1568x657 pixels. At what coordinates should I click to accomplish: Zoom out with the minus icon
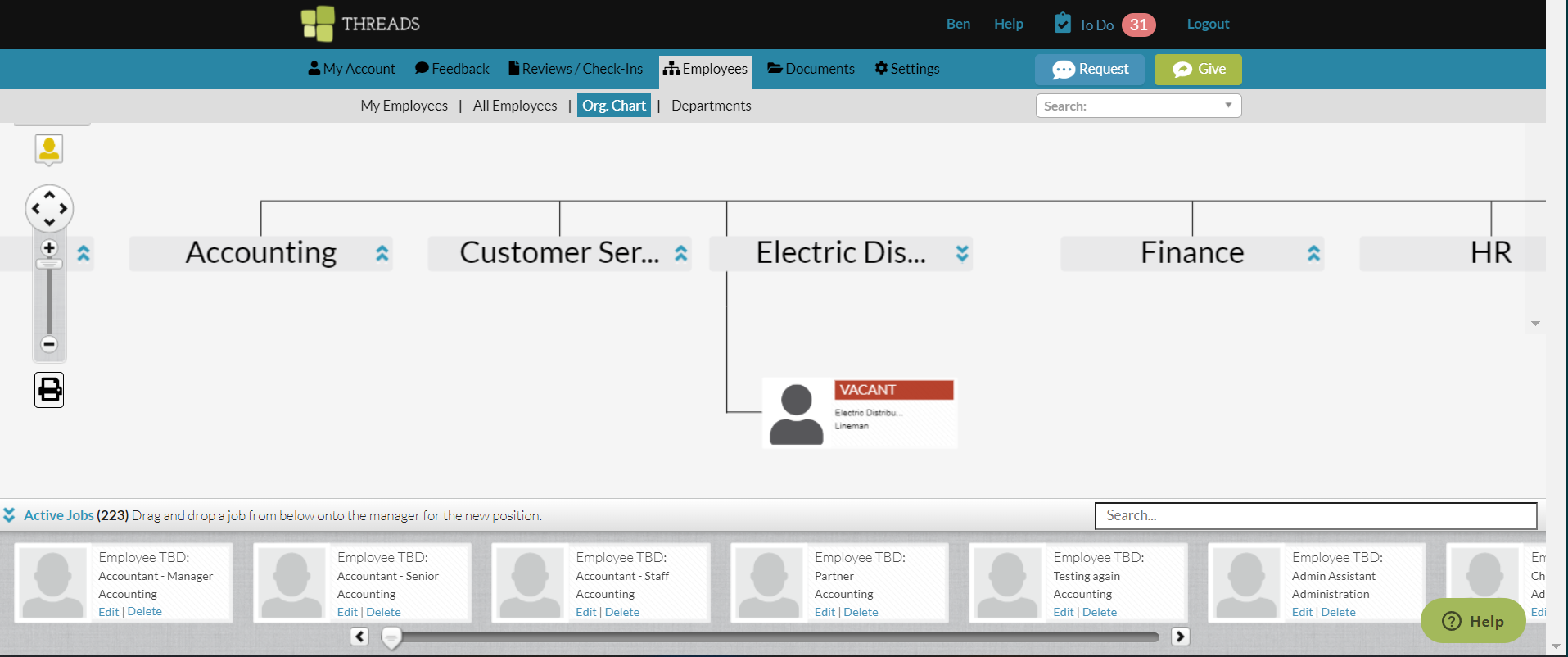pos(49,344)
